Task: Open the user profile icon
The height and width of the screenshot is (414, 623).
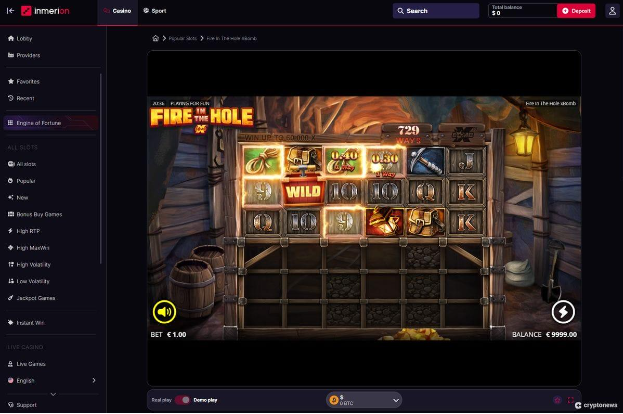Action: point(612,11)
